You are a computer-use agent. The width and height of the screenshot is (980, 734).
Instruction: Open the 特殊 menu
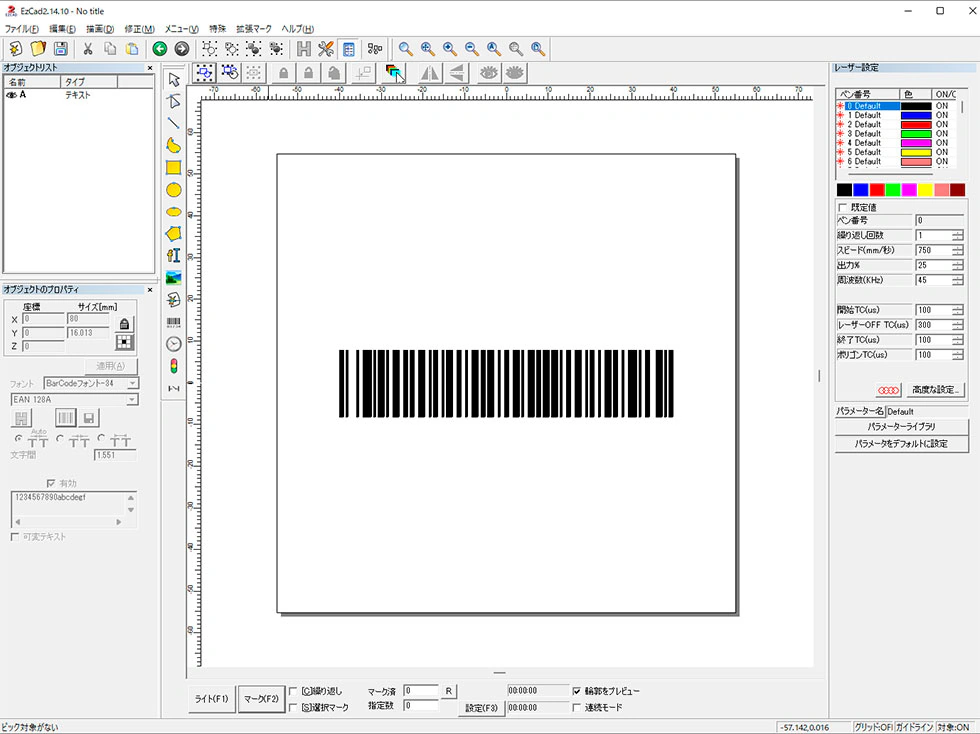click(x=218, y=29)
